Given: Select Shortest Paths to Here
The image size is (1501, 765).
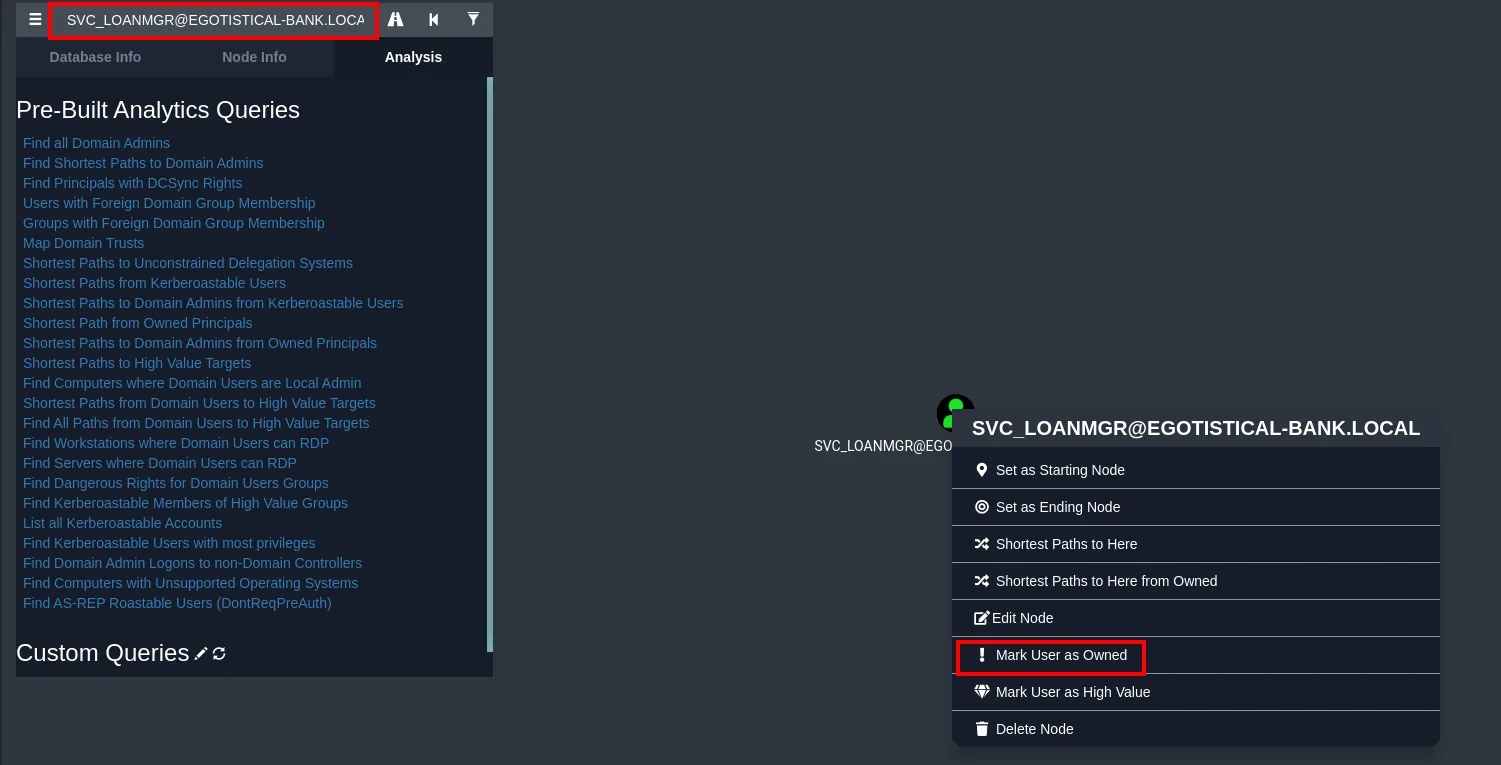Looking at the screenshot, I should [x=1196, y=544].
